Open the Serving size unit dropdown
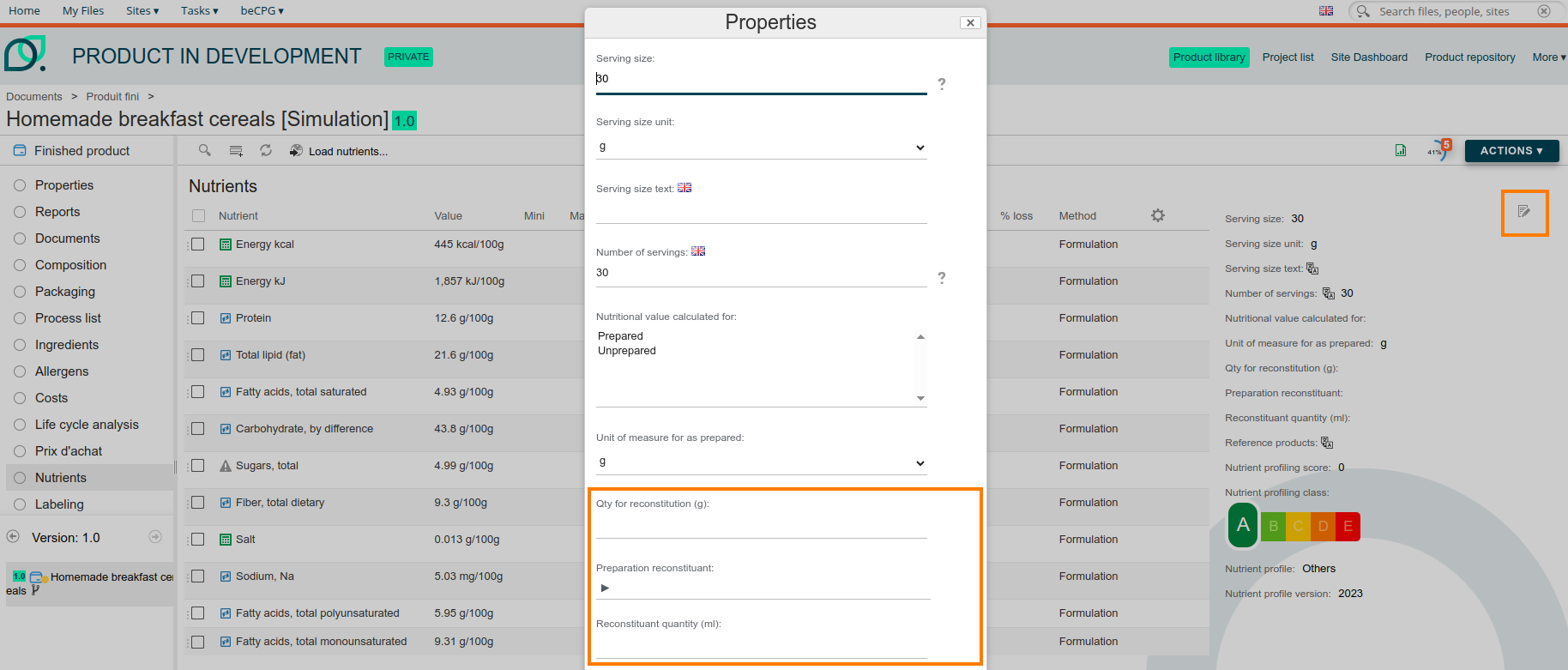Image resolution: width=1568 pixels, height=670 pixels. [x=761, y=147]
